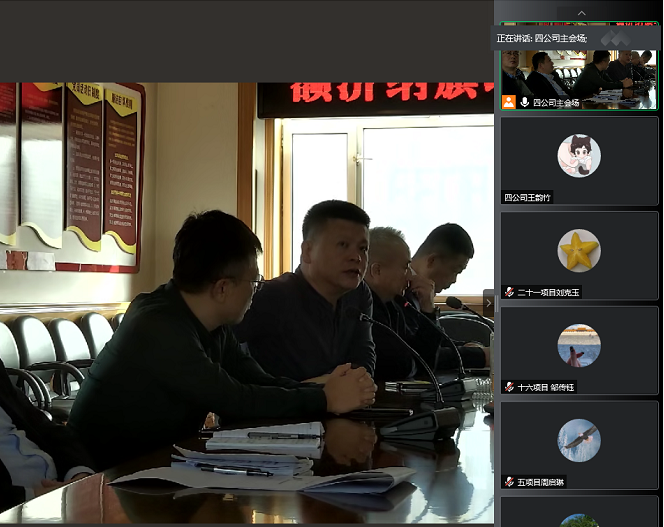Click the 十六项目 邹传钰 name label
The width and height of the screenshot is (664, 527).
coord(545,387)
